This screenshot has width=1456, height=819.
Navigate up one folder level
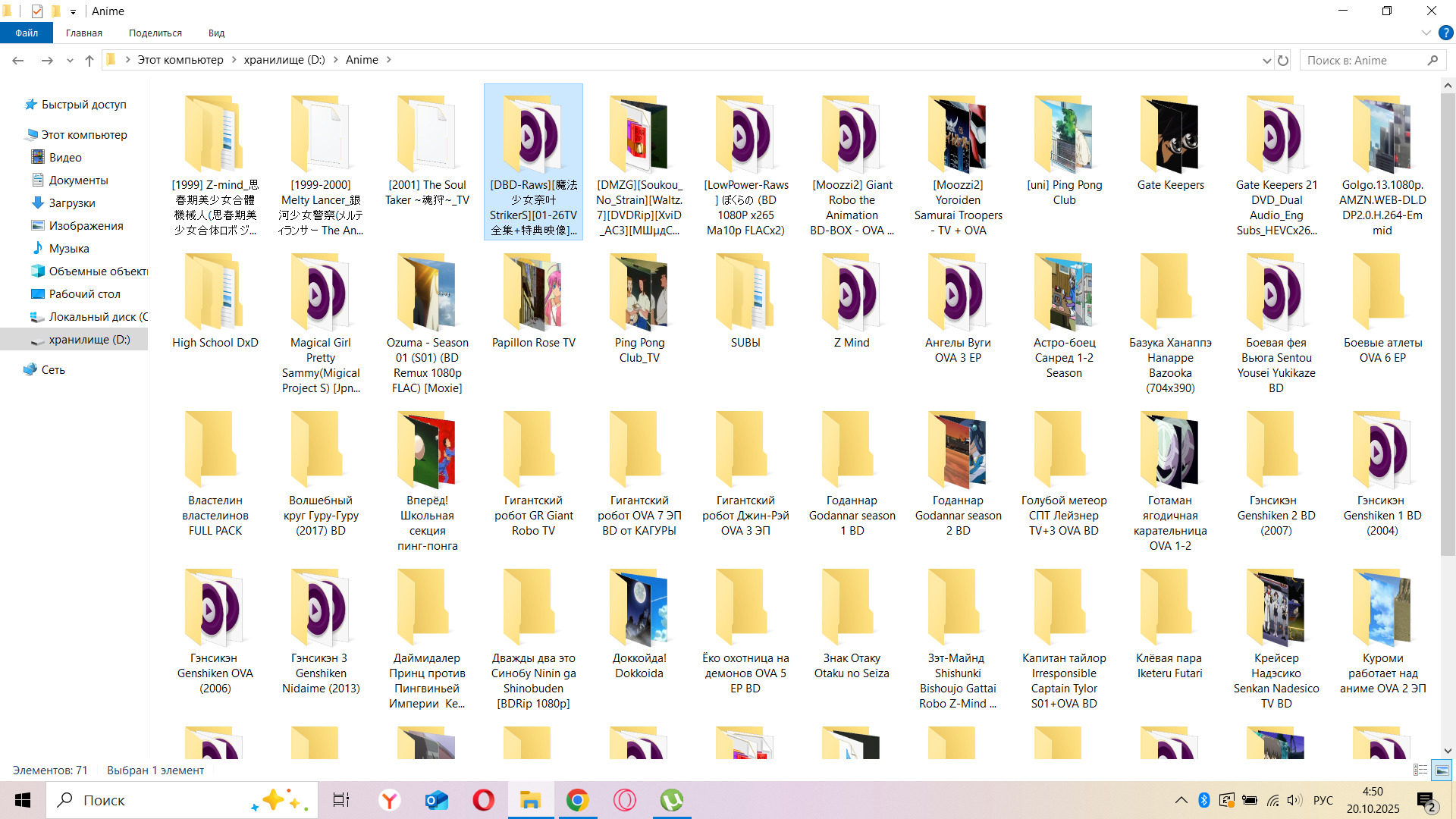click(x=89, y=60)
